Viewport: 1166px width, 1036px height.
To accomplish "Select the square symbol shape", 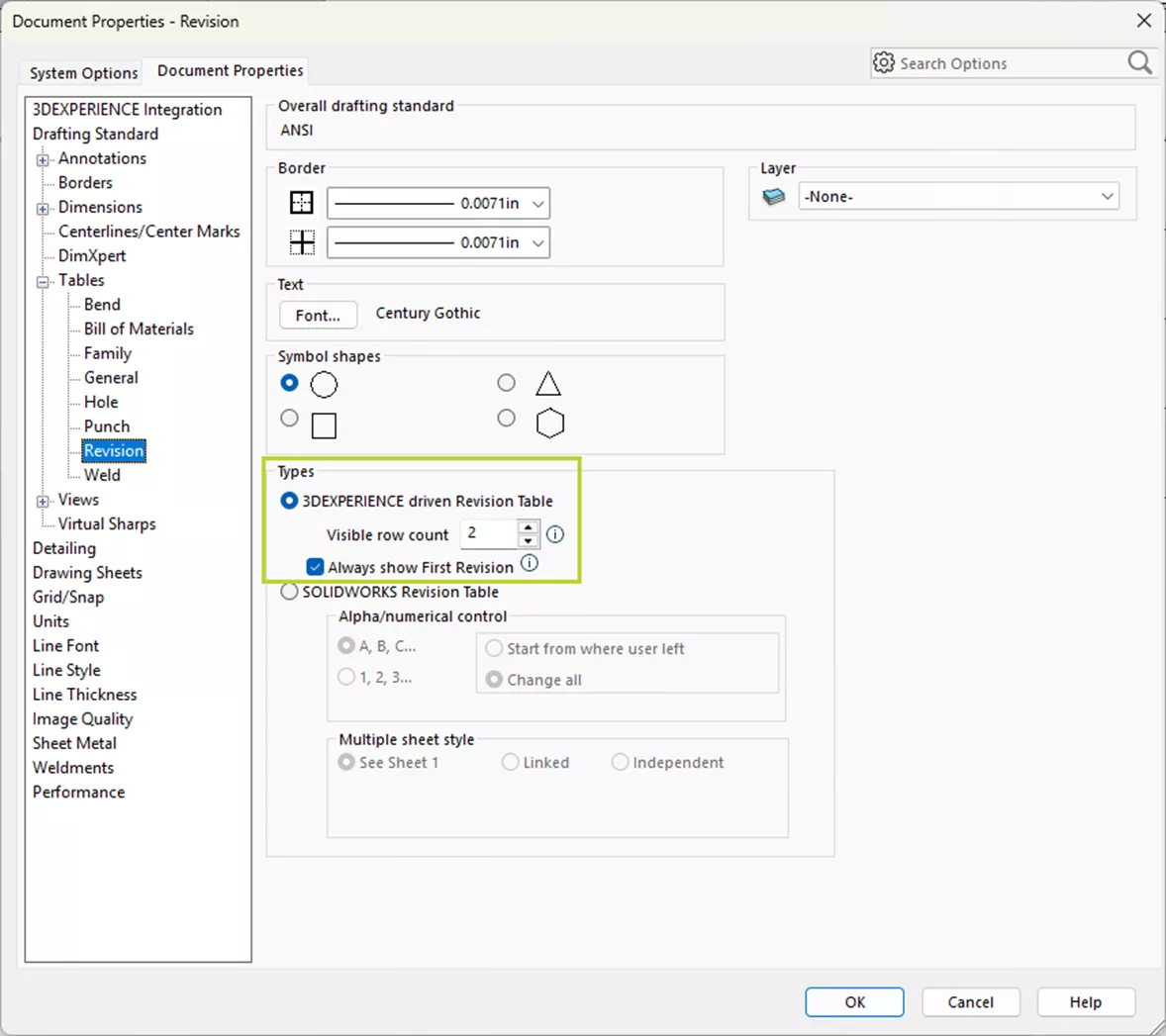I will (x=289, y=419).
